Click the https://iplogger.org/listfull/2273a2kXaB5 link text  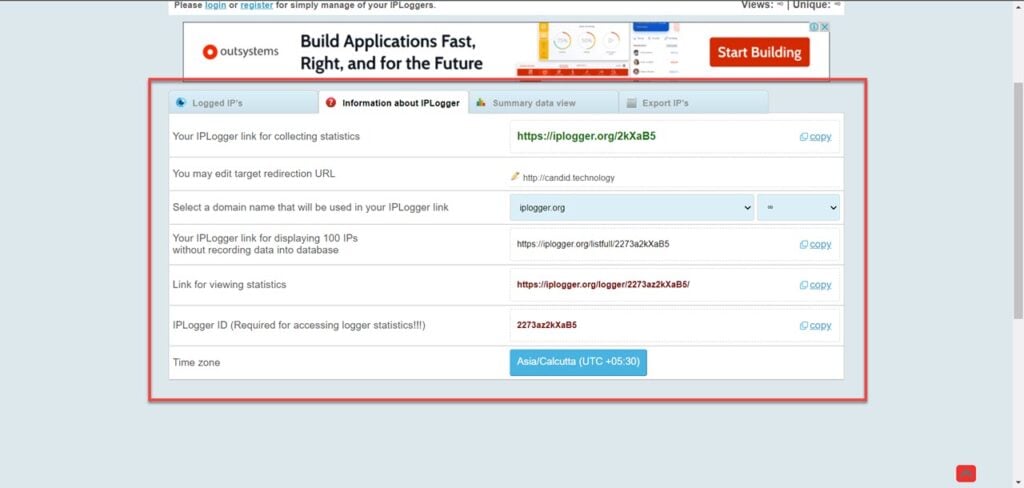pyautogui.click(x=593, y=244)
